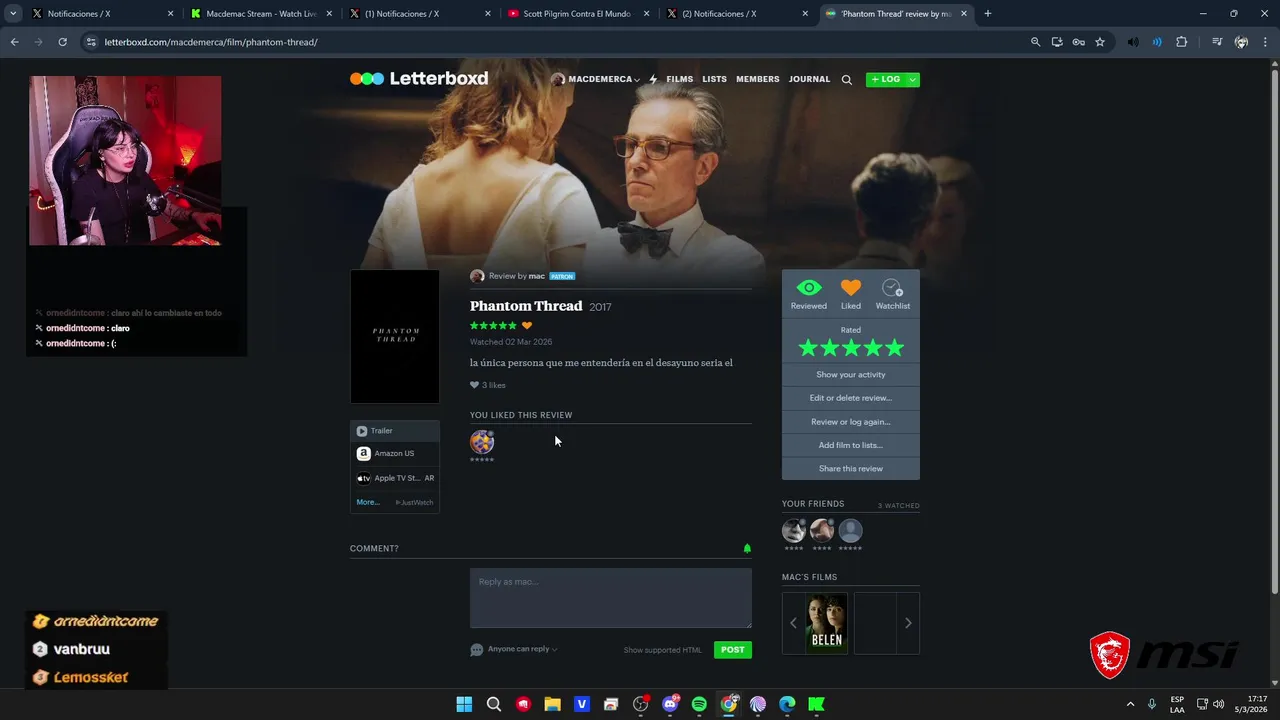Select Edit or delete review
The width and height of the screenshot is (1280, 720).
851,398
